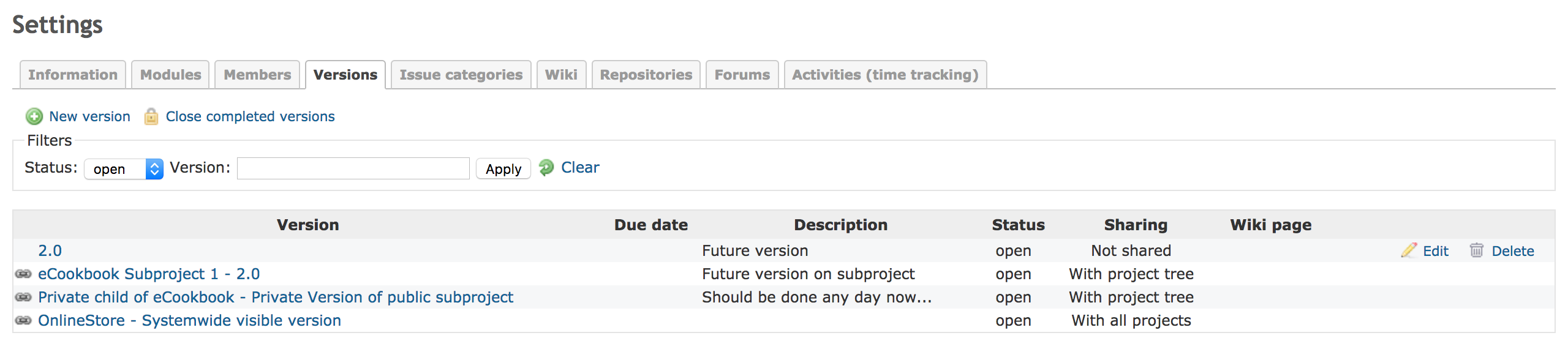Click the New version link
Image resolution: width=1568 pixels, height=349 pixels.
(89, 116)
